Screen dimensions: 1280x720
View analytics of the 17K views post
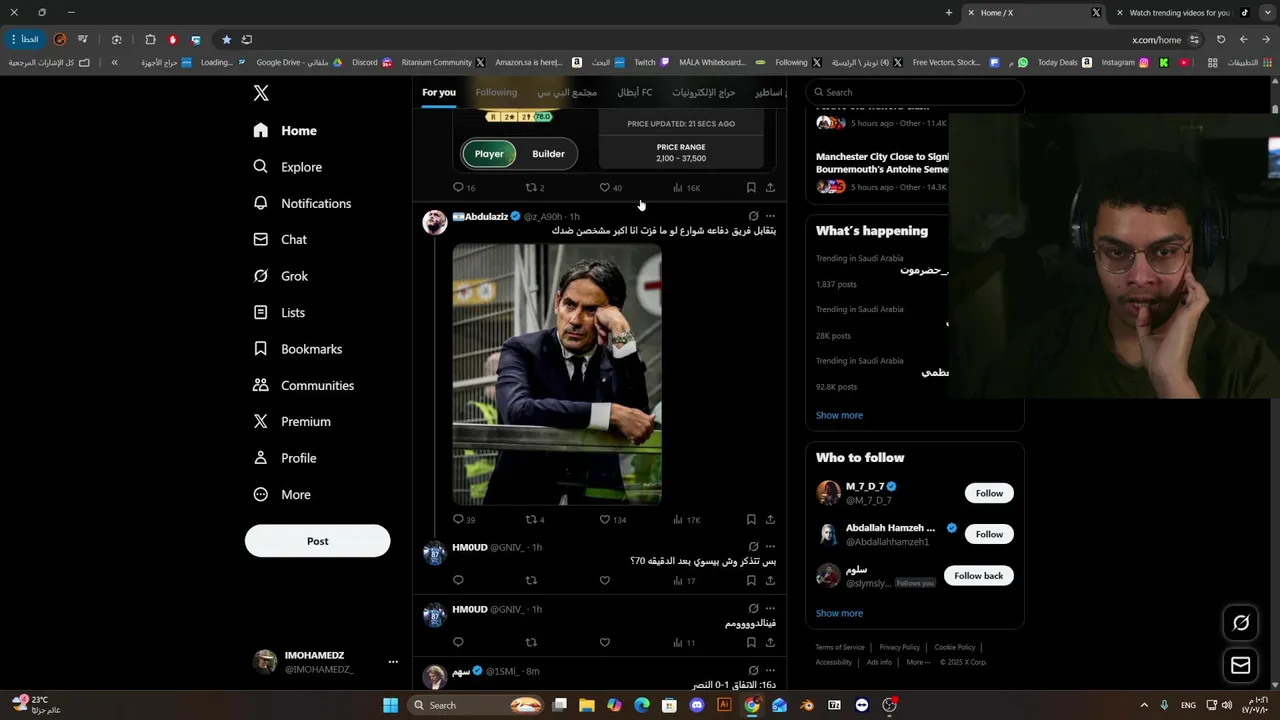[686, 519]
